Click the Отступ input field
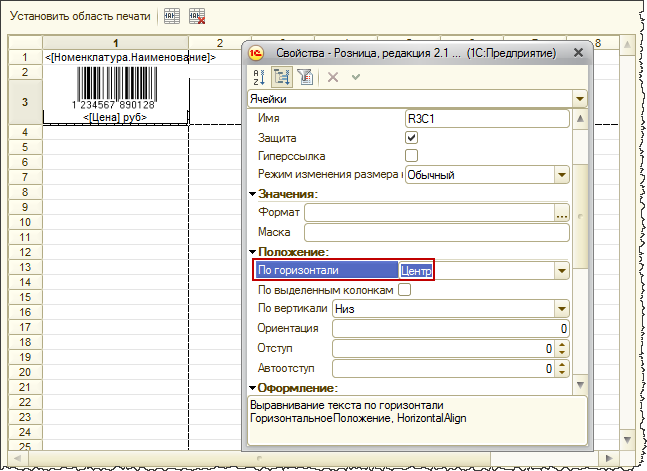 point(444,348)
